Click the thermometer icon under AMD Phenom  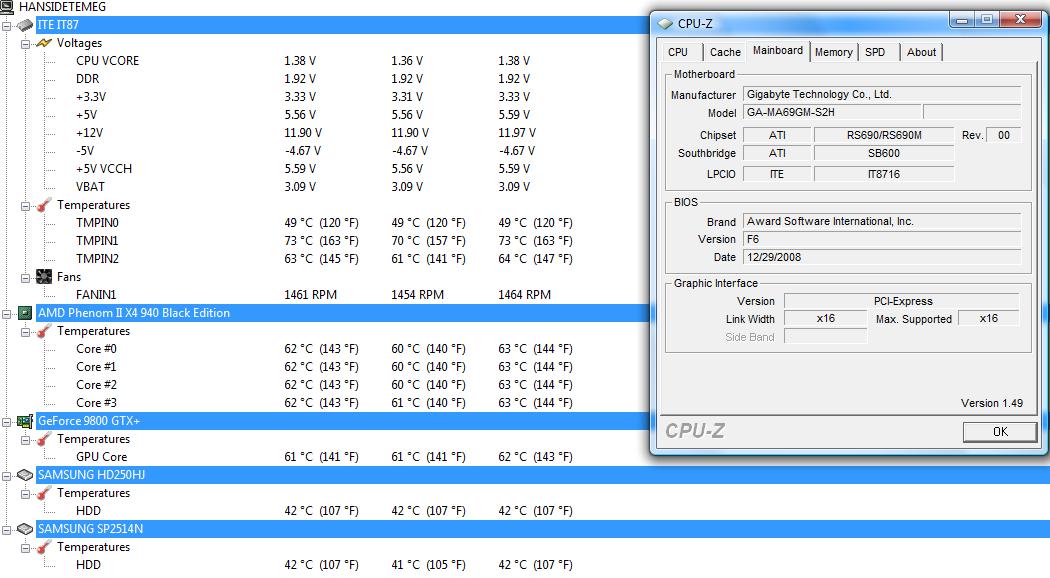click(x=44, y=331)
